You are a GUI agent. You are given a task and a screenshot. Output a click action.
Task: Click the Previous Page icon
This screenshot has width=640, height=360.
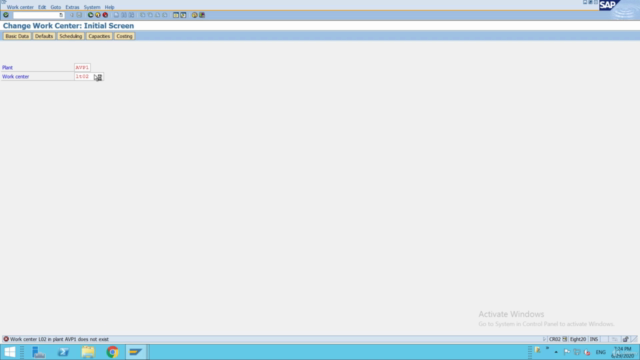pos(150,15)
